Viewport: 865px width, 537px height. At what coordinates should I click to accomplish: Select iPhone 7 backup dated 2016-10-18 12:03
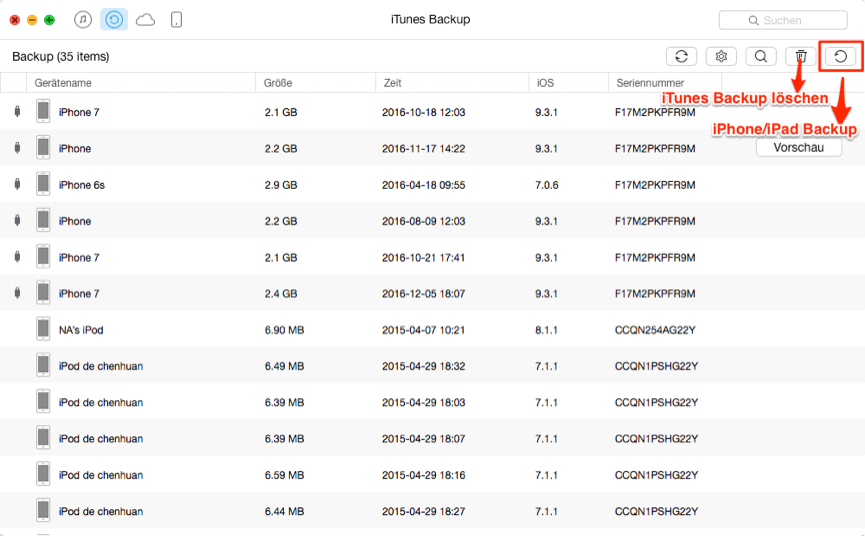click(432, 112)
